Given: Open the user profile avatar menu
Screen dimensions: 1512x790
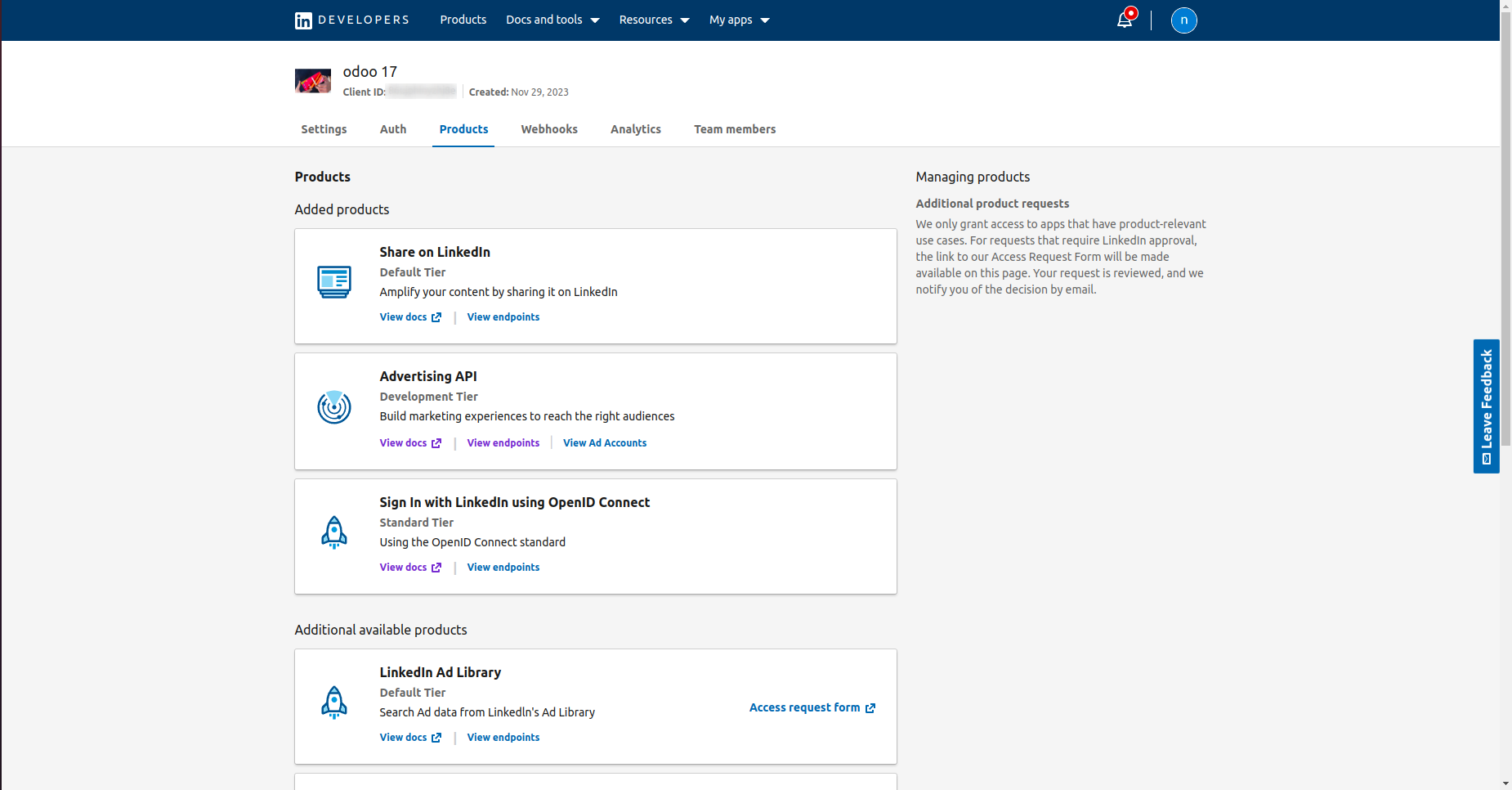Looking at the screenshot, I should pyautogui.click(x=1183, y=20).
